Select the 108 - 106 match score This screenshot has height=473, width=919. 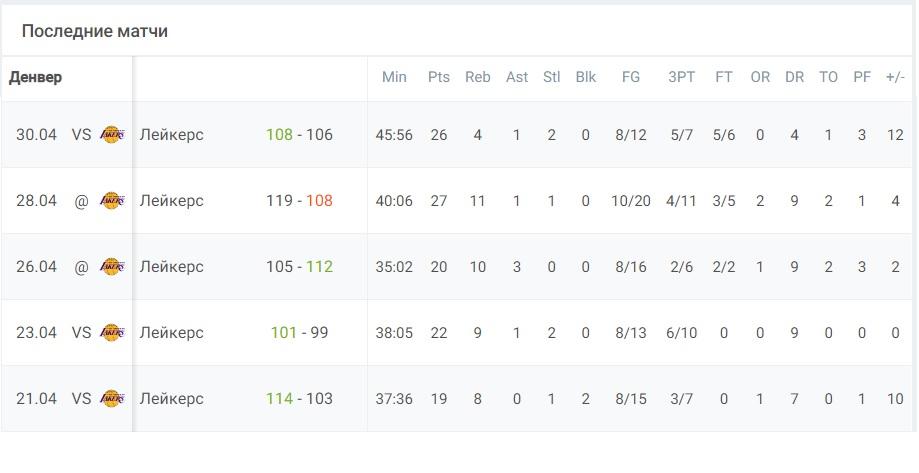point(299,135)
